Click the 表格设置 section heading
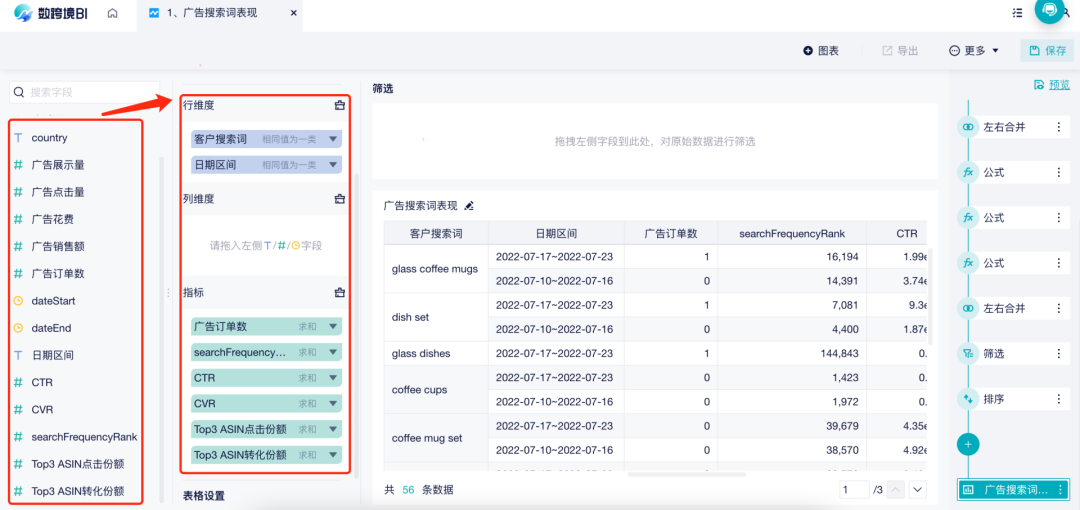The image size is (1080, 510). point(203,496)
